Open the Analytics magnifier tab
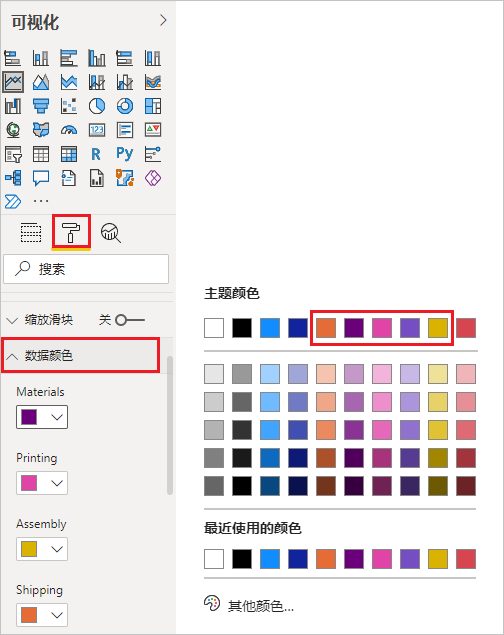This screenshot has width=504, height=635. tap(111, 232)
